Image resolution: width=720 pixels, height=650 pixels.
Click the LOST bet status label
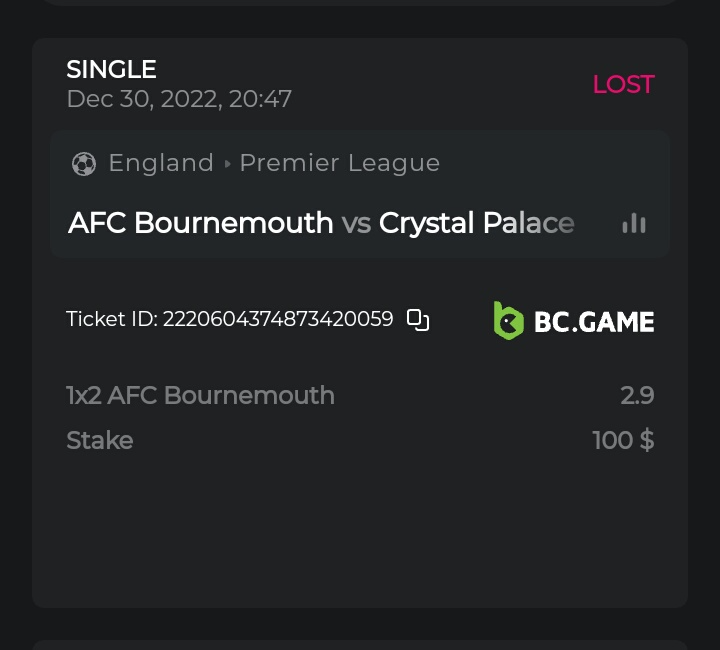[x=623, y=85]
